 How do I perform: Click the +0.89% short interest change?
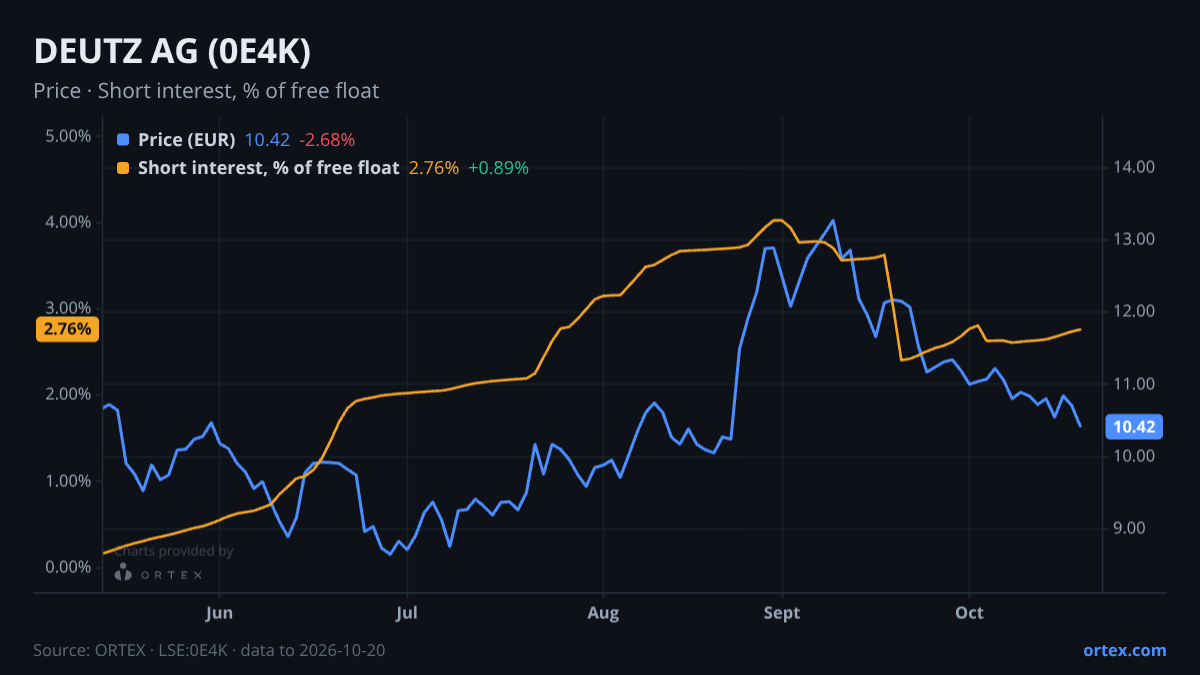click(x=498, y=168)
